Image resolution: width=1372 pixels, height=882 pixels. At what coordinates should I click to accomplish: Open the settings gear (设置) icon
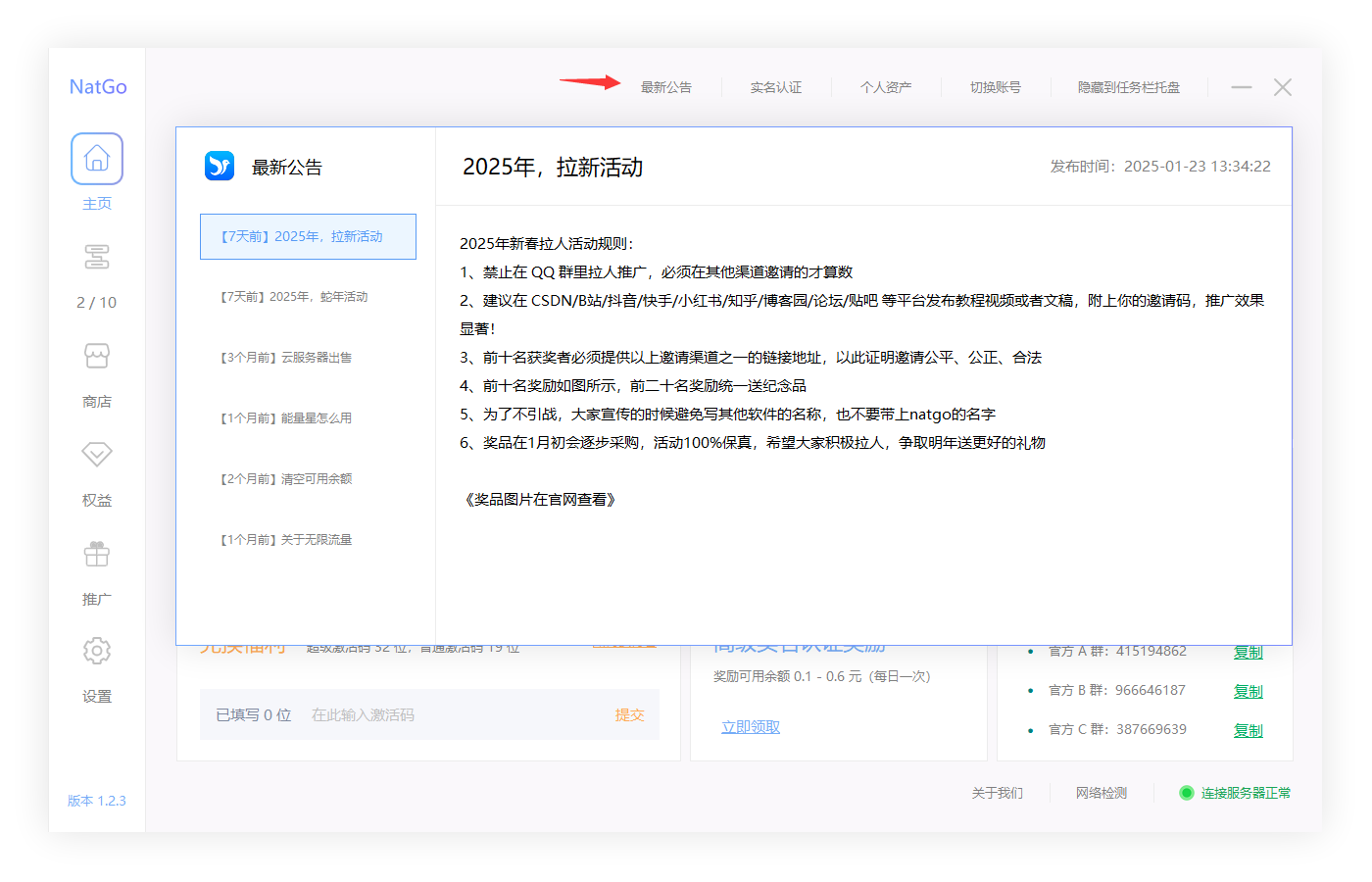coord(97,651)
